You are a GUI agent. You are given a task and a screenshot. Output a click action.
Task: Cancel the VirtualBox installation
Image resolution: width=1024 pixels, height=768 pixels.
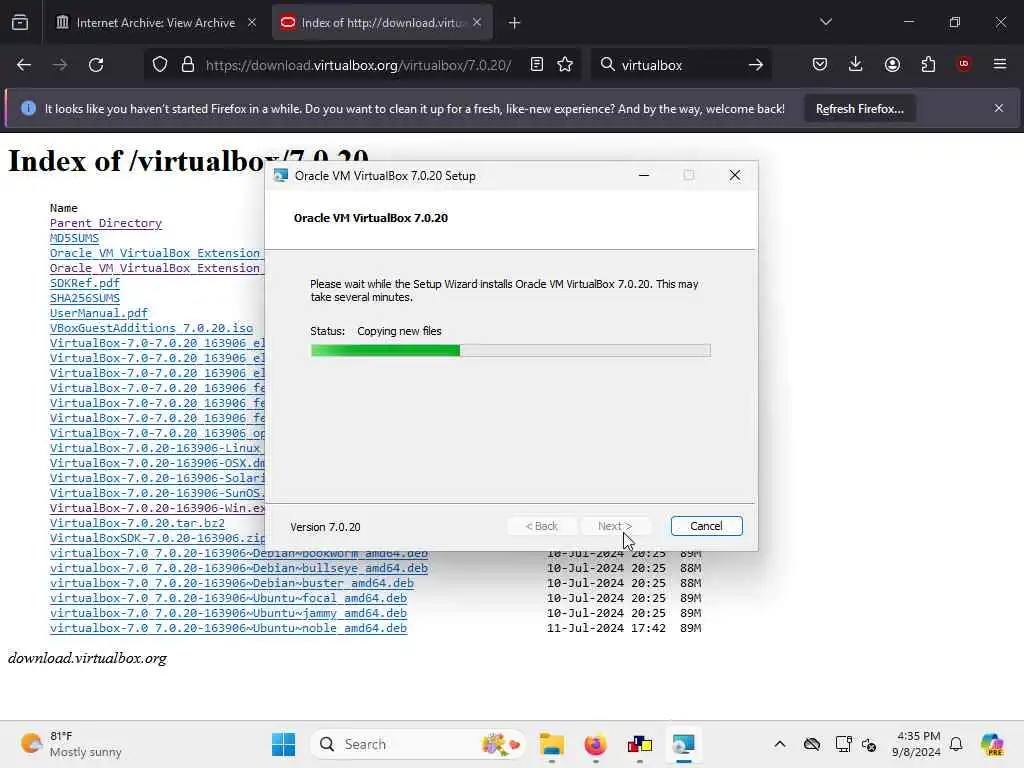point(706,526)
